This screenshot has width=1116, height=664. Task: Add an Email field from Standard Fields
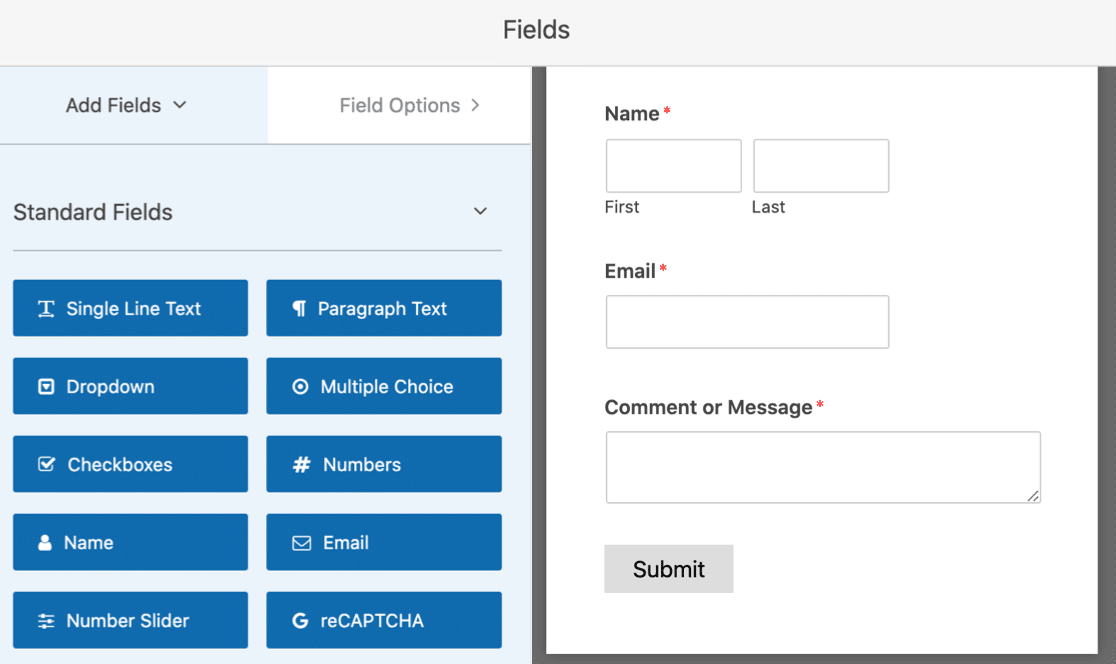[x=384, y=542]
